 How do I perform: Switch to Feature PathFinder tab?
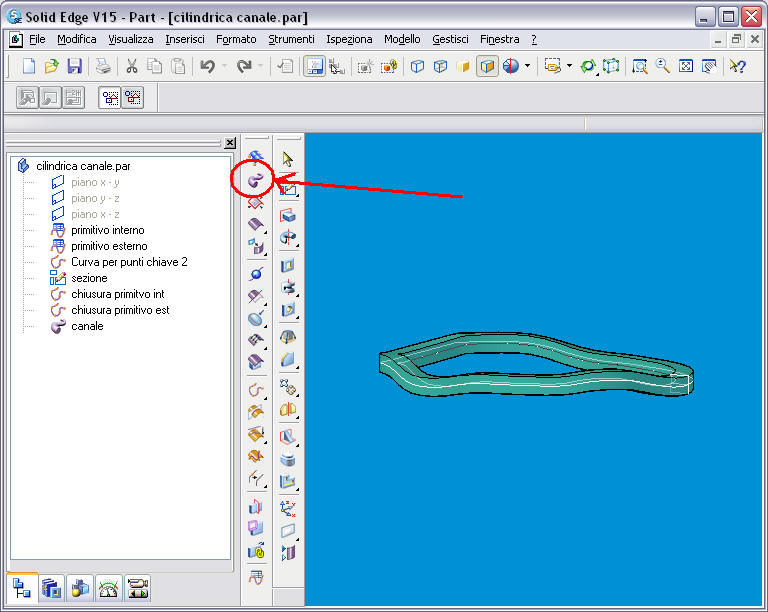click(x=22, y=588)
